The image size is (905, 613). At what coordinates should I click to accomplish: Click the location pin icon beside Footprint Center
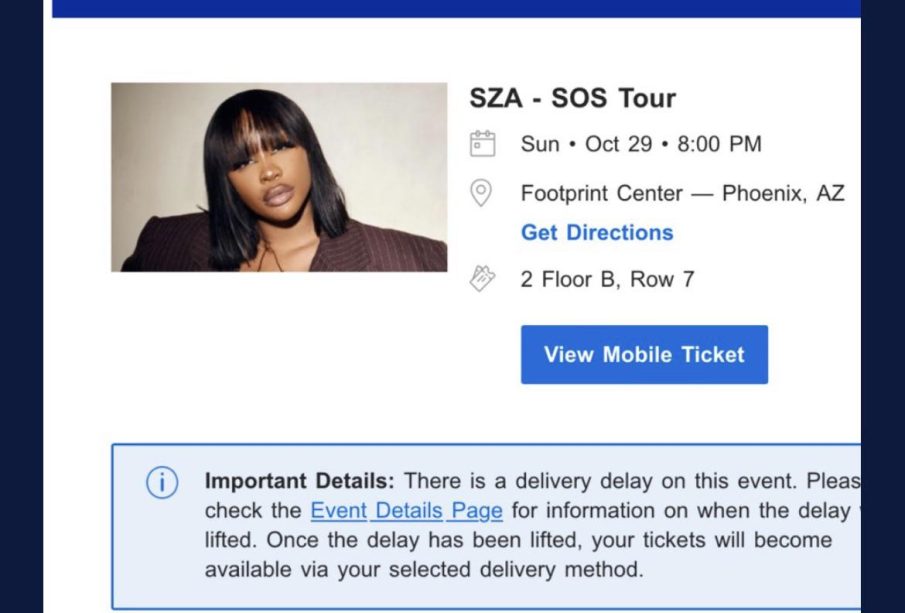coord(481,193)
